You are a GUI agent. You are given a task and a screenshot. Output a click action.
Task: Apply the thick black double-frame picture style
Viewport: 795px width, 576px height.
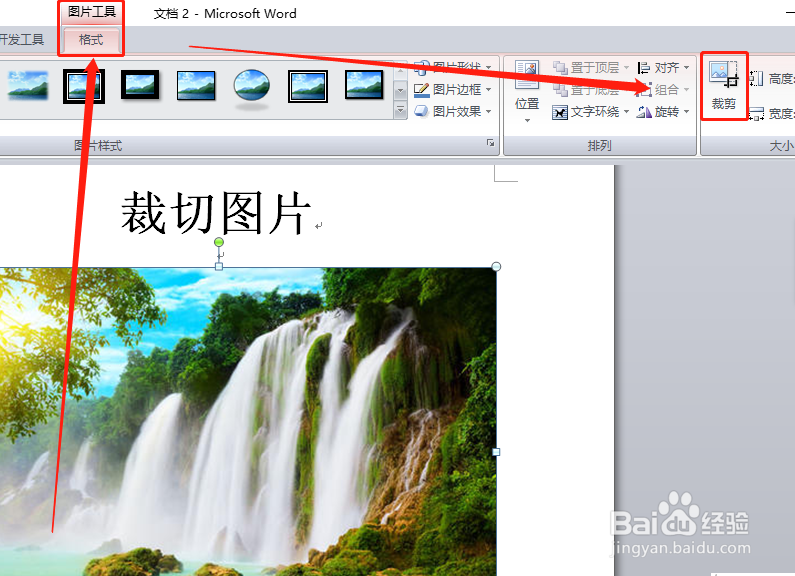(x=84, y=86)
